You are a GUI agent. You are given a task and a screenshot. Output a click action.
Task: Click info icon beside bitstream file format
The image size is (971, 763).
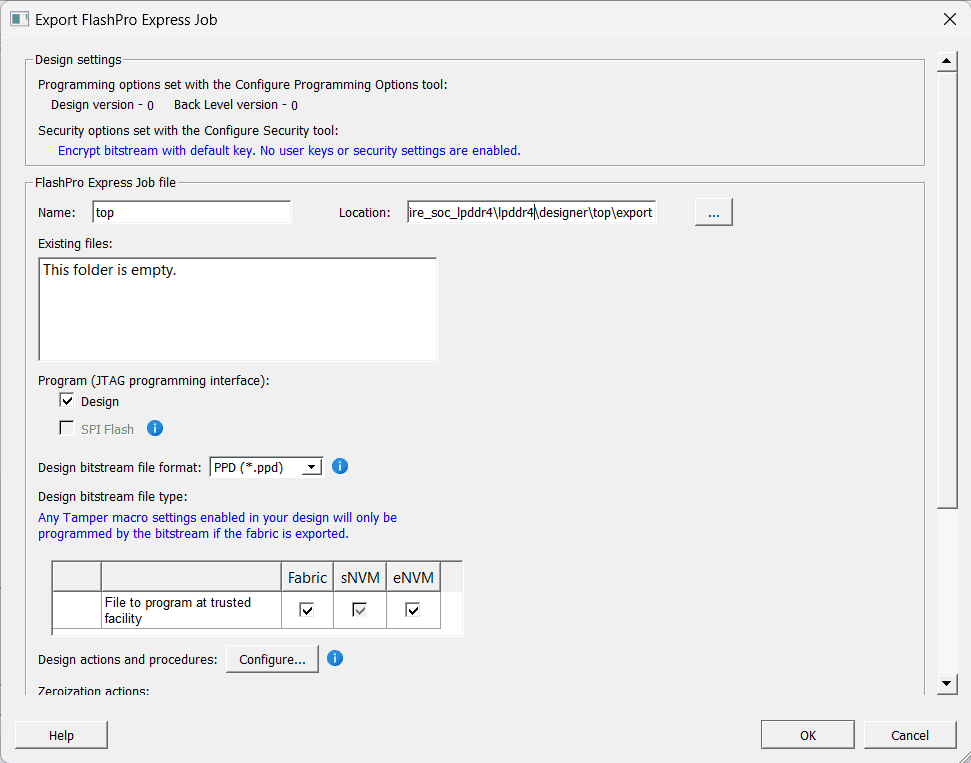pyautogui.click(x=339, y=466)
